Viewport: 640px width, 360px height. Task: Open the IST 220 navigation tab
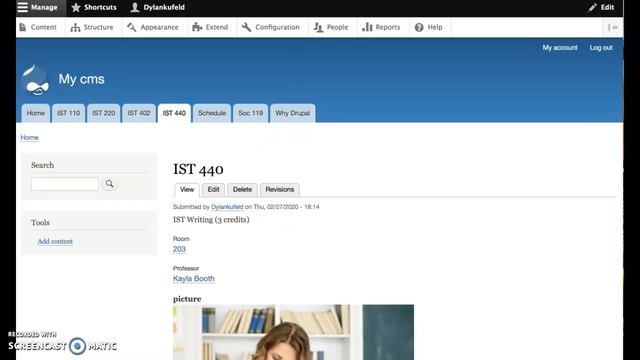(x=104, y=113)
